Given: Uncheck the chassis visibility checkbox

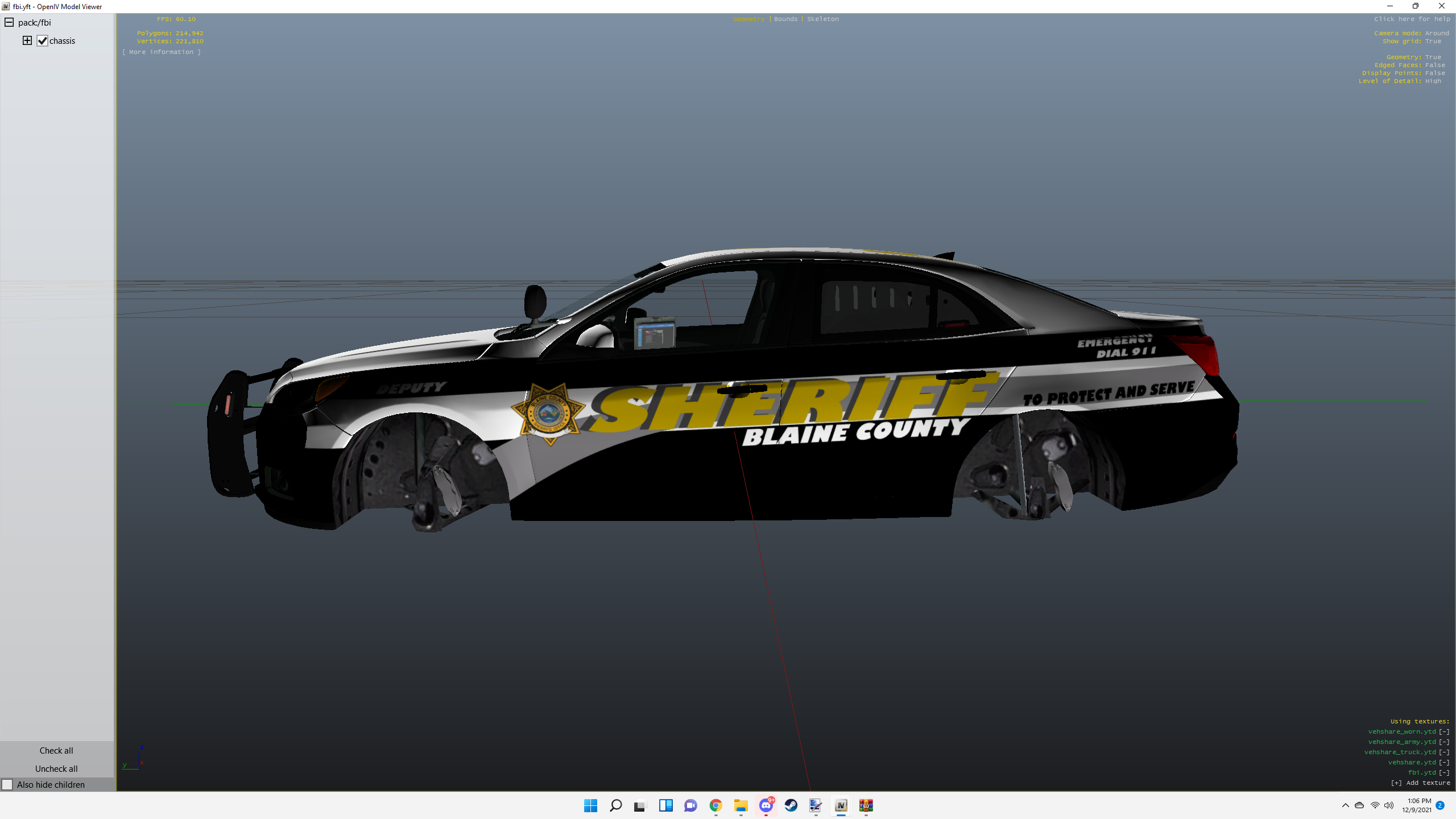Looking at the screenshot, I should [x=43, y=41].
